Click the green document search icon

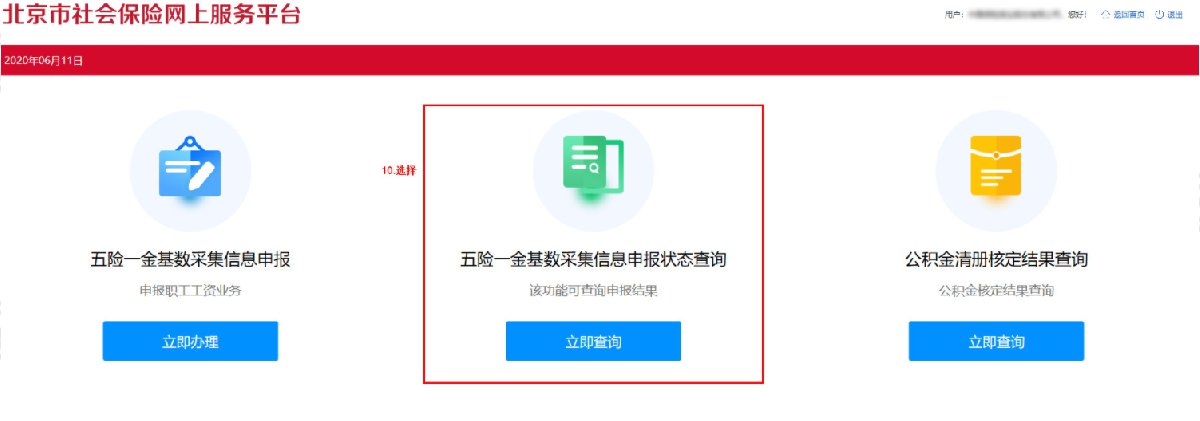click(593, 165)
